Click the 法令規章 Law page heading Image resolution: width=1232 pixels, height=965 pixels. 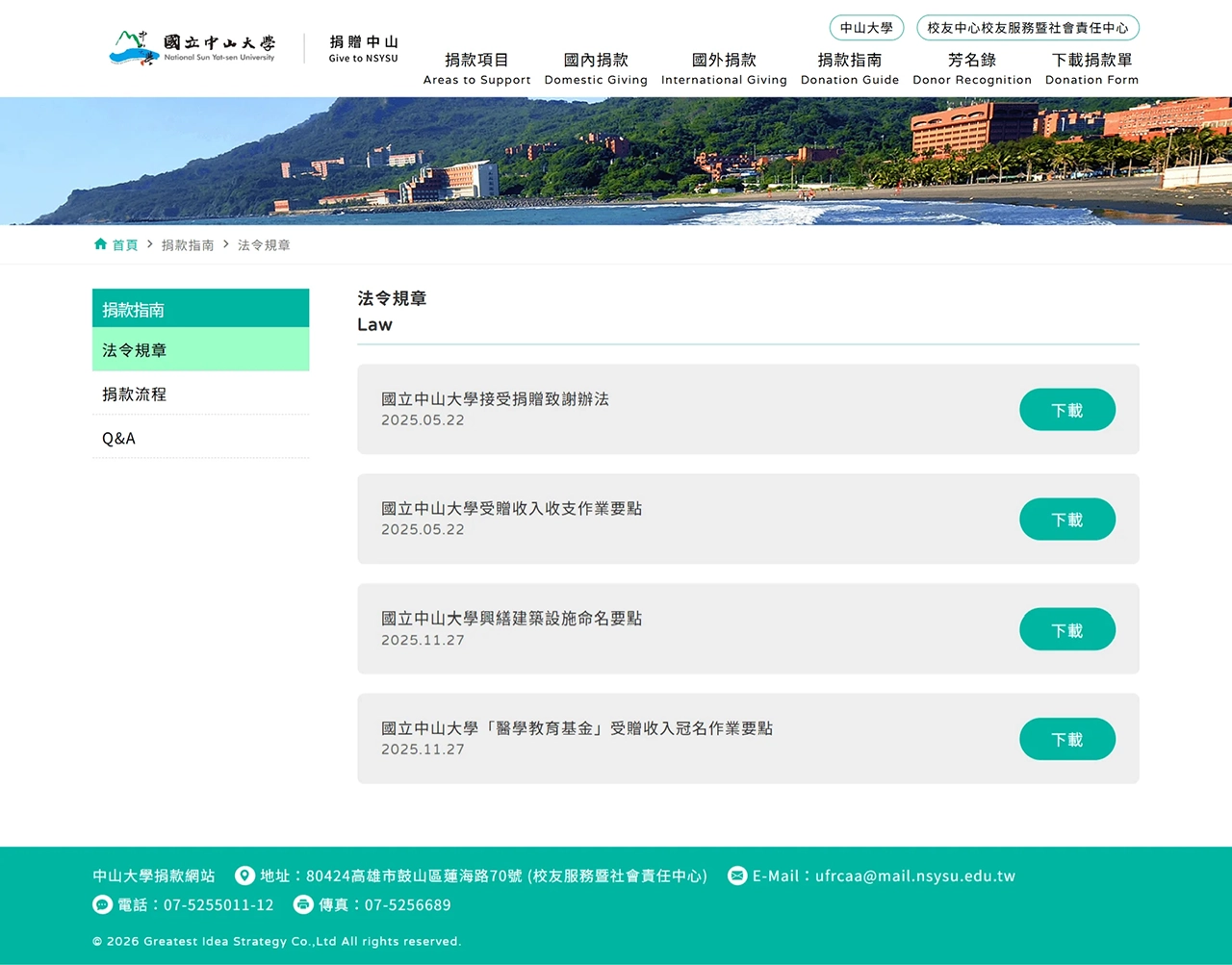pos(392,311)
